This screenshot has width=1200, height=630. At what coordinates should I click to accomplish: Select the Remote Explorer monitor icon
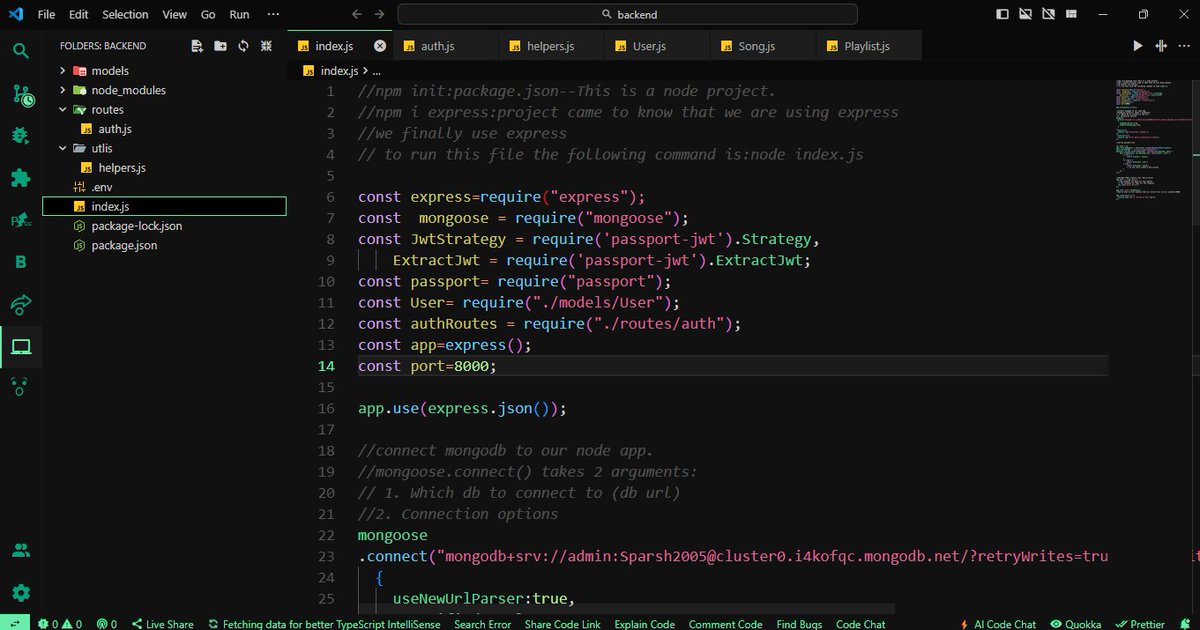[21, 347]
